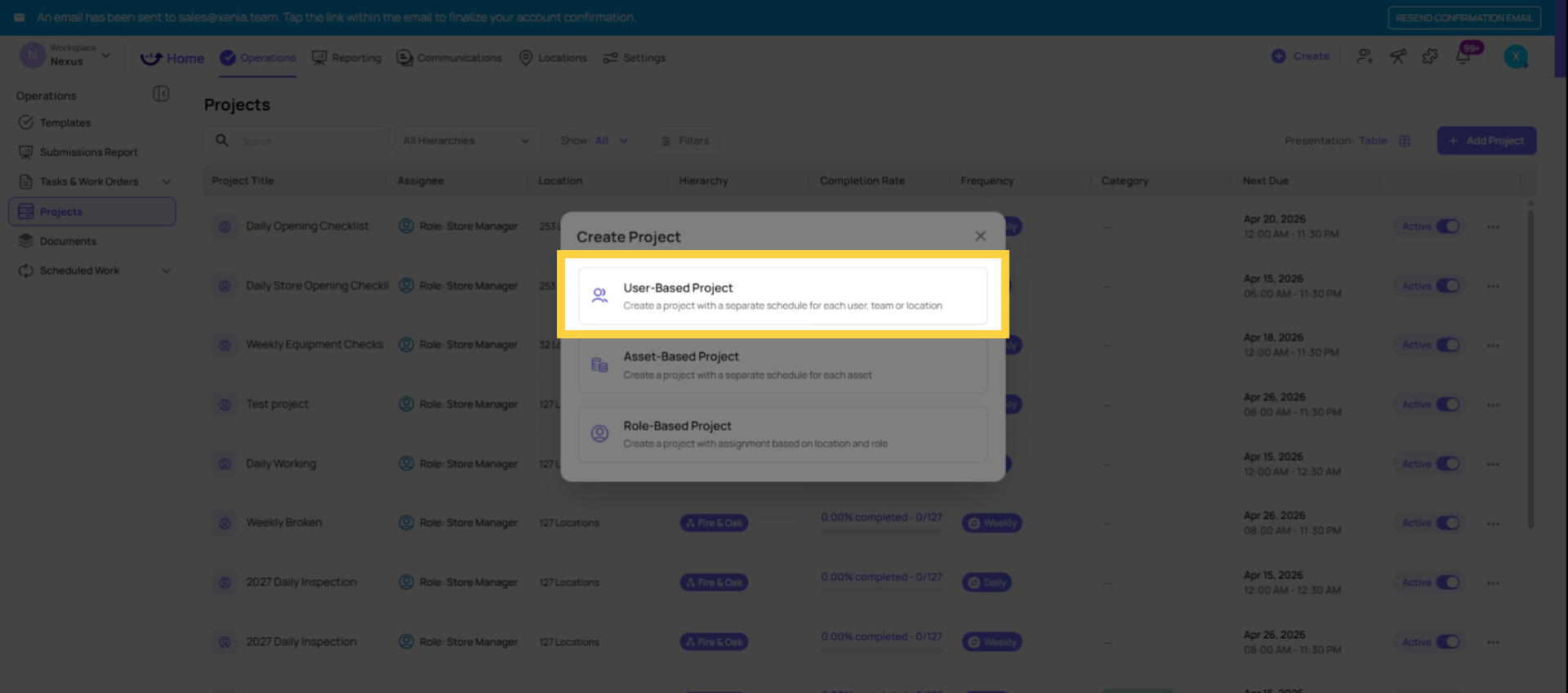Open more options for Daily Store Opening Checklist

[x=1493, y=287]
